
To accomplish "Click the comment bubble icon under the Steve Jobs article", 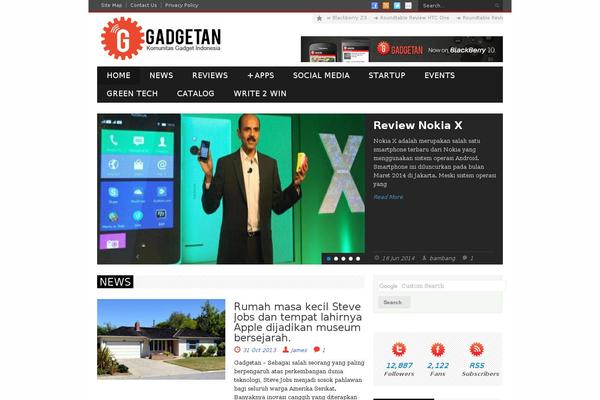I will point(316,349).
